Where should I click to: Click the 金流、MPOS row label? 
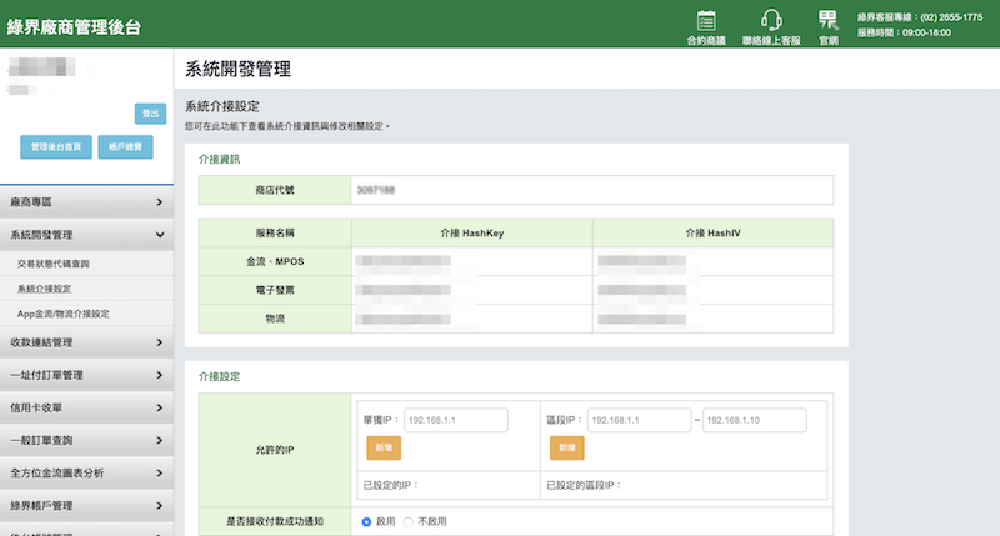click(275, 262)
